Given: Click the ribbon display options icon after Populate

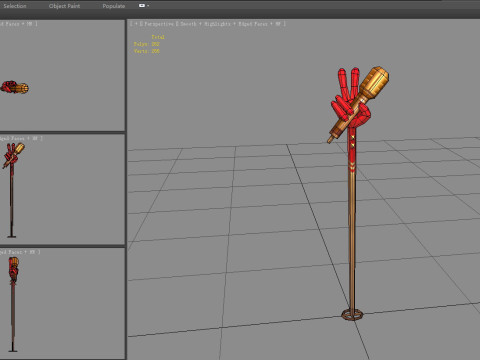Looking at the screenshot, I should [142, 6].
